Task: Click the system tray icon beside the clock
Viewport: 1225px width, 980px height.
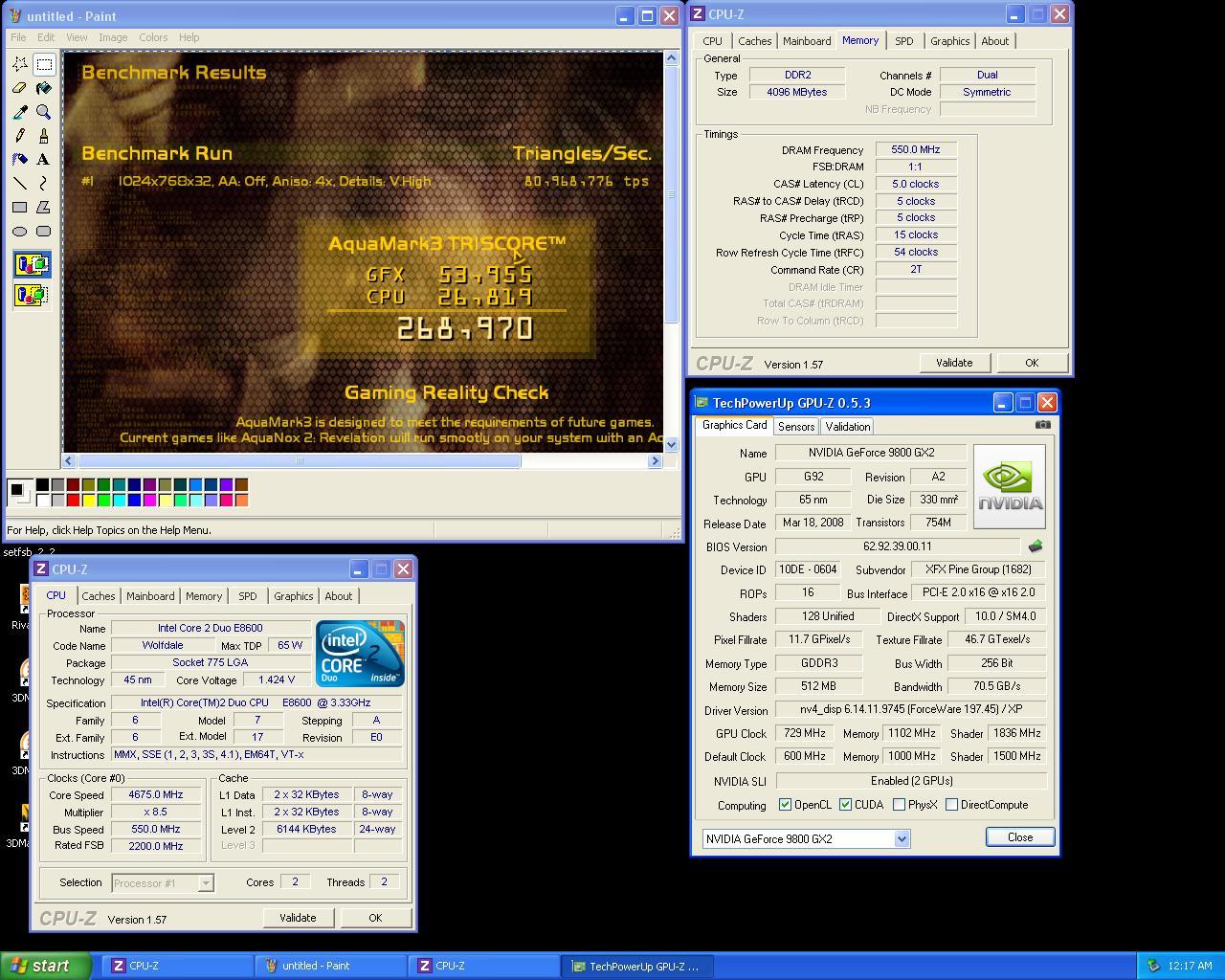Action: click(1153, 966)
